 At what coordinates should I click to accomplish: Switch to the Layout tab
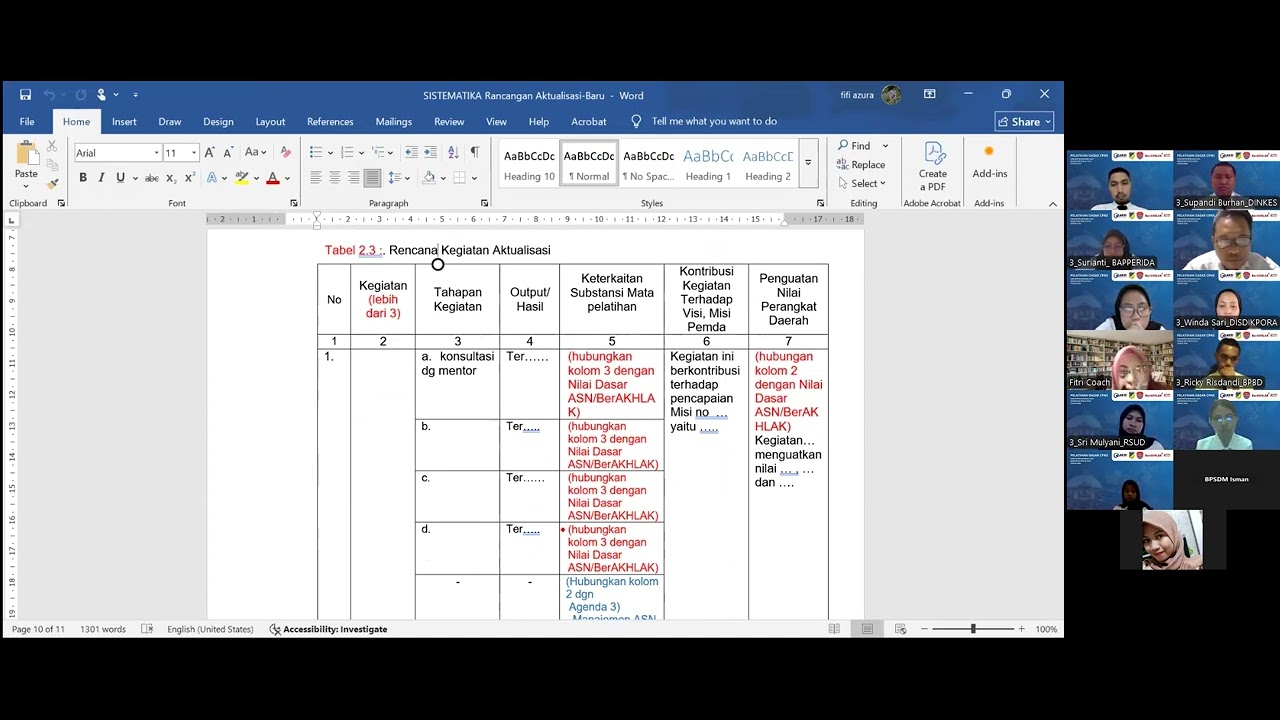tap(270, 122)
